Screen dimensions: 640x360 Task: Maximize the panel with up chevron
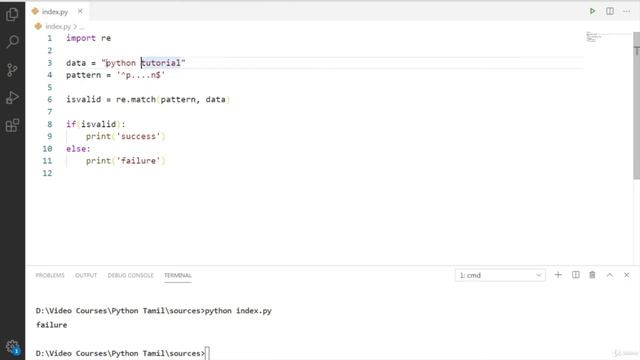609,275
